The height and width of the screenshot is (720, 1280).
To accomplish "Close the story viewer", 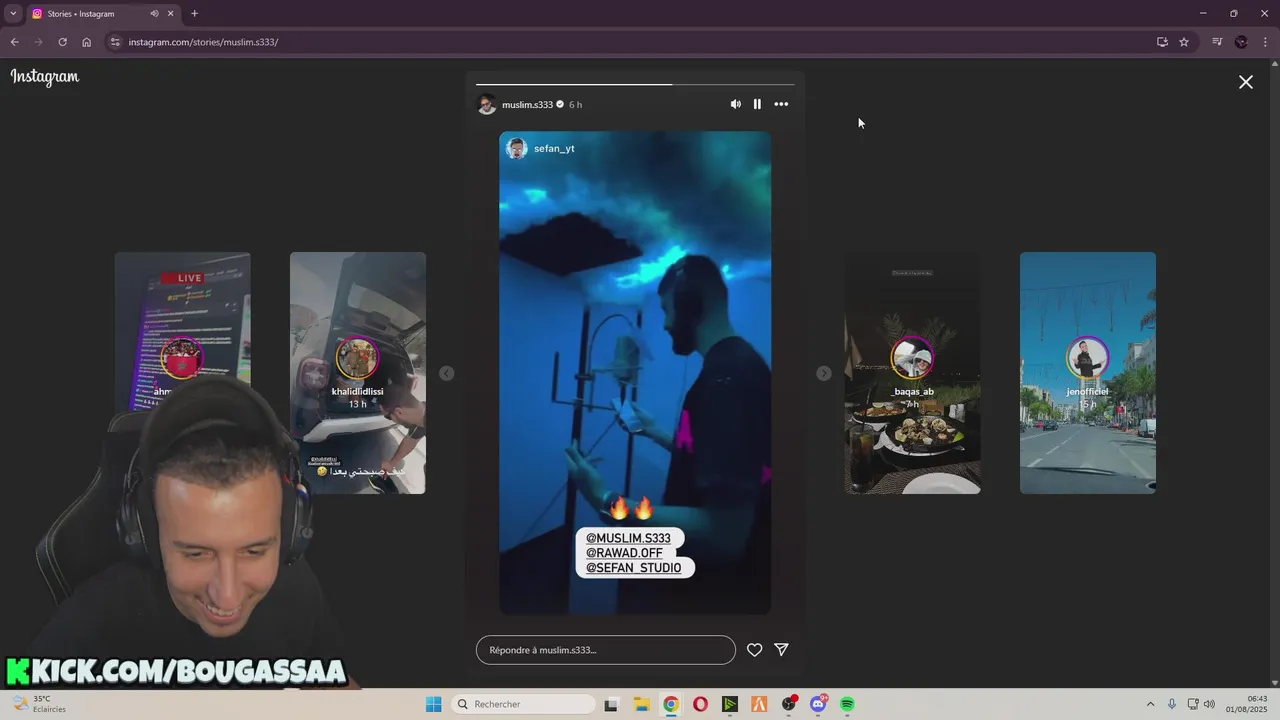I will (1246, 82).
